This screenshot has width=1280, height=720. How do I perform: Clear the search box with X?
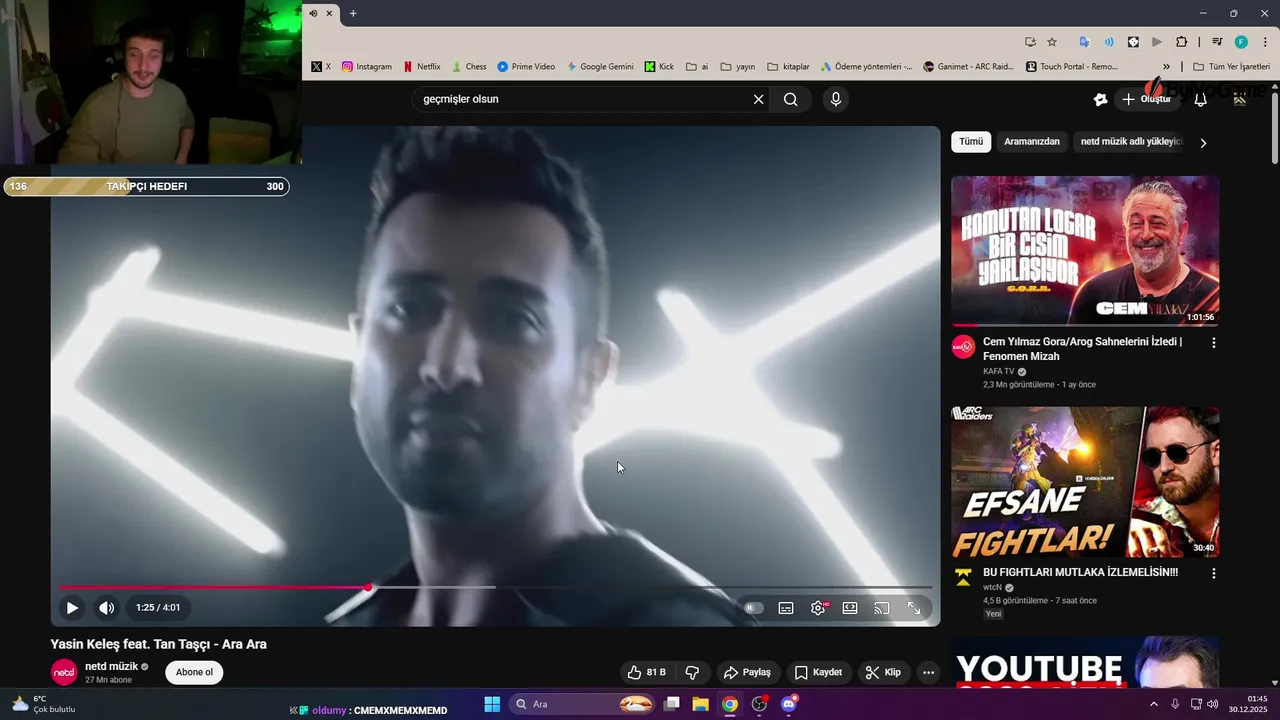(758, 99)
